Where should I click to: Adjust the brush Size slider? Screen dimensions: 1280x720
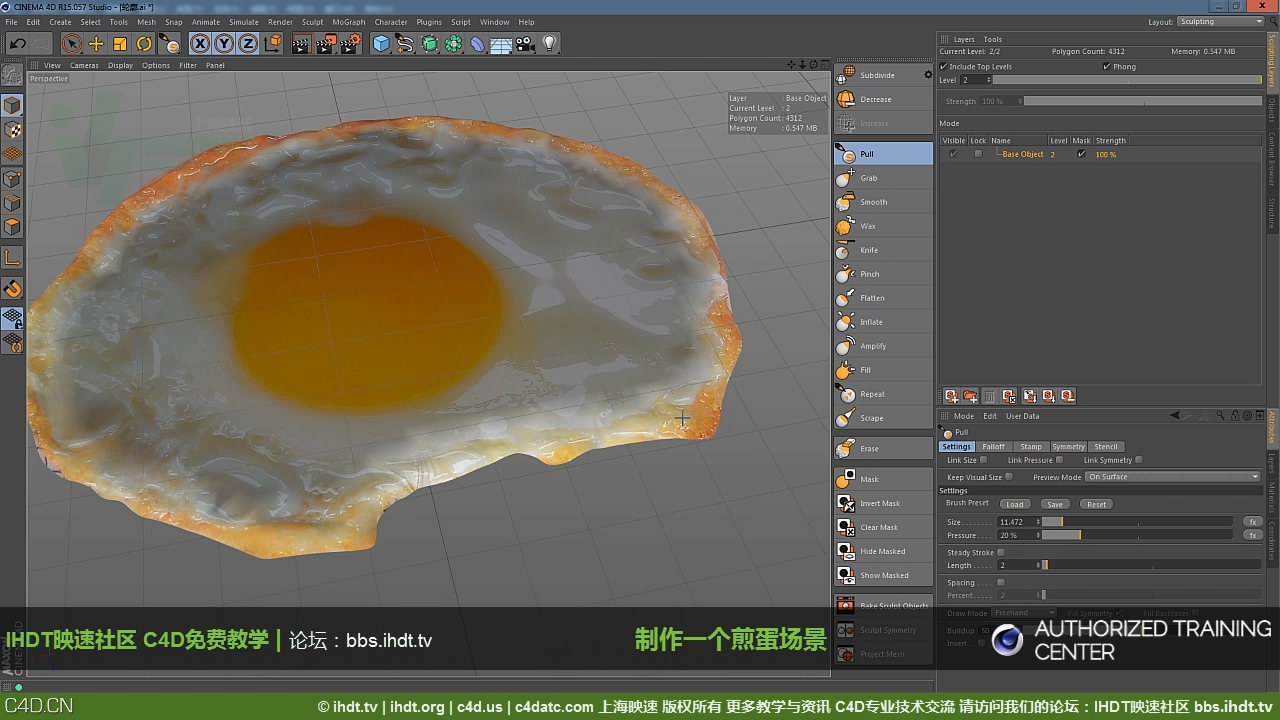[1138, 522]
